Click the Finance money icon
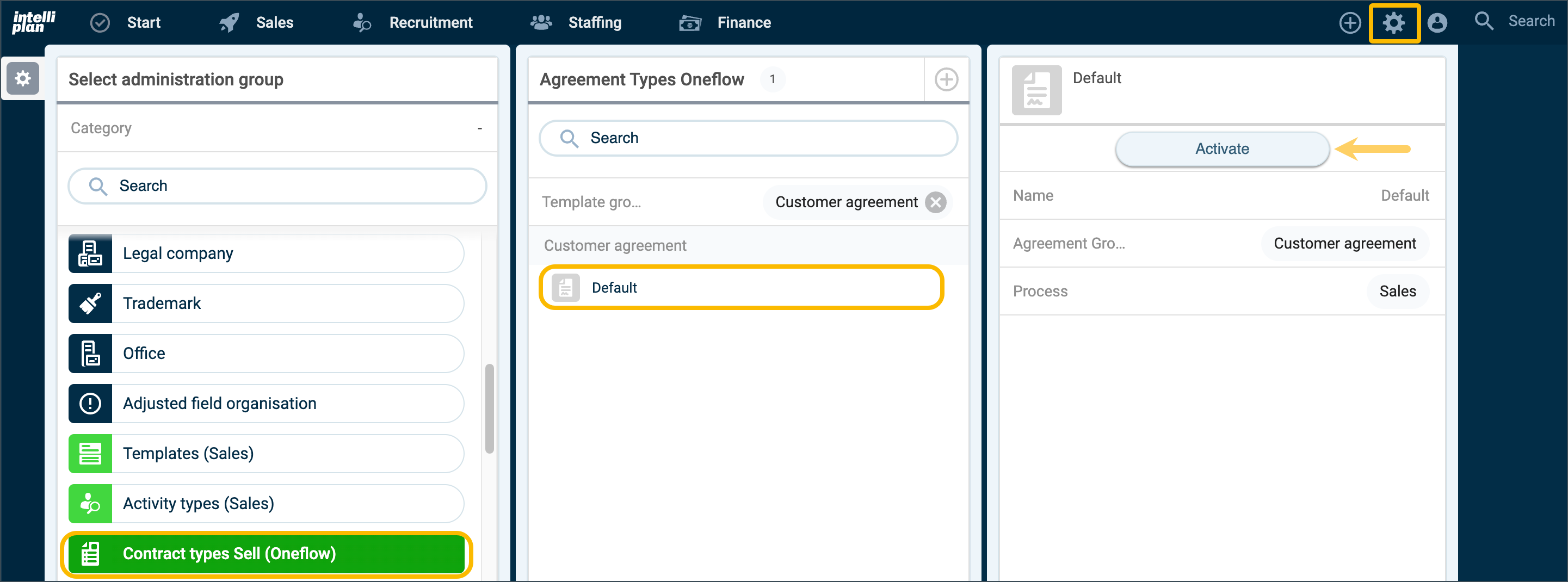This screenshot has height=582, width=1568. coord(690,22)
